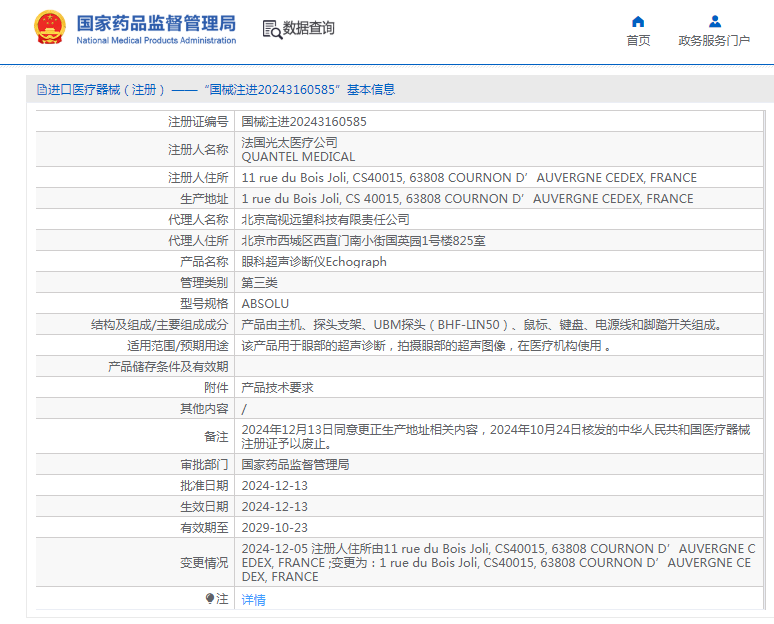
Task: Click the 备注 remark text
Action: pos(496,436)
